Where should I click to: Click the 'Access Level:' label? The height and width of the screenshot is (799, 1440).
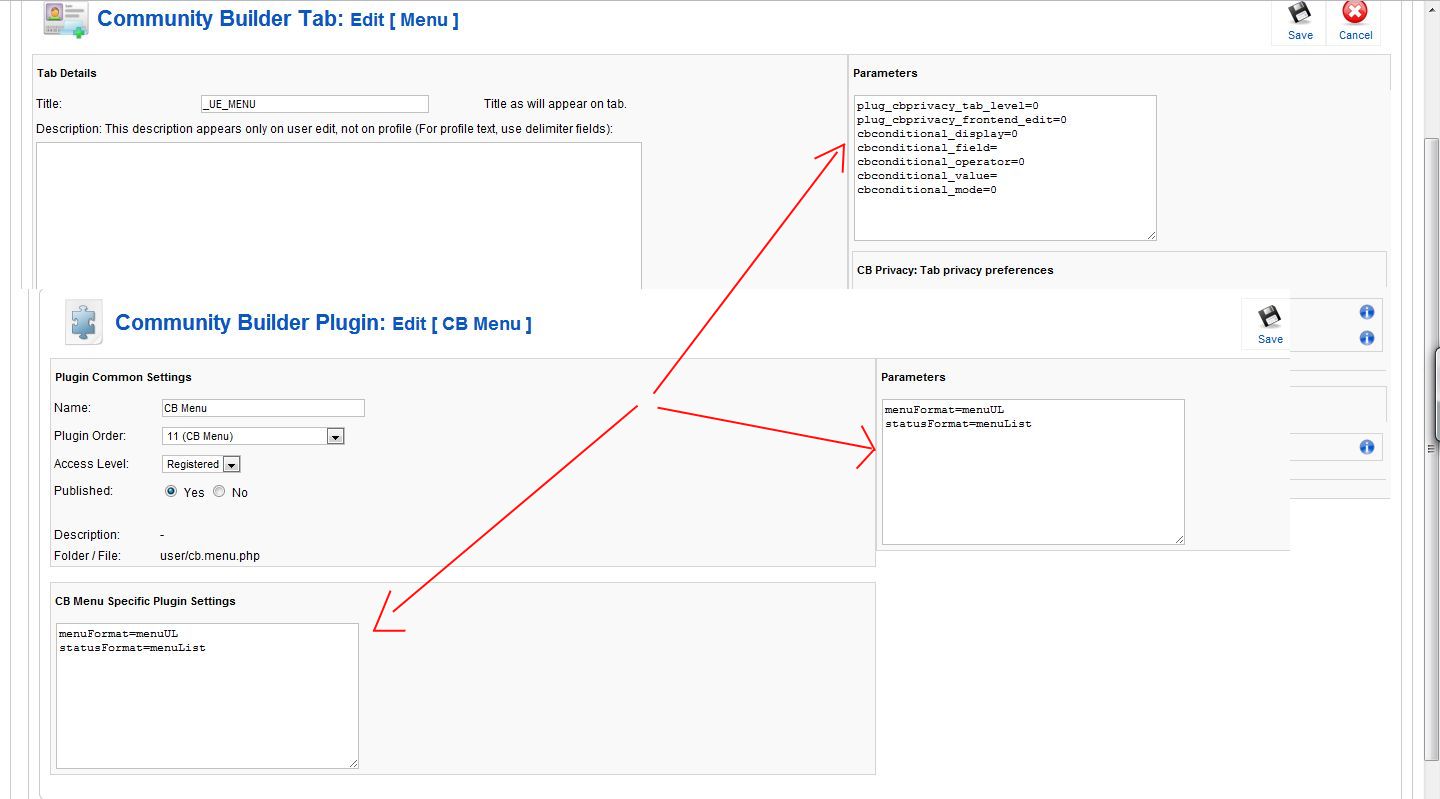point(92,464)
